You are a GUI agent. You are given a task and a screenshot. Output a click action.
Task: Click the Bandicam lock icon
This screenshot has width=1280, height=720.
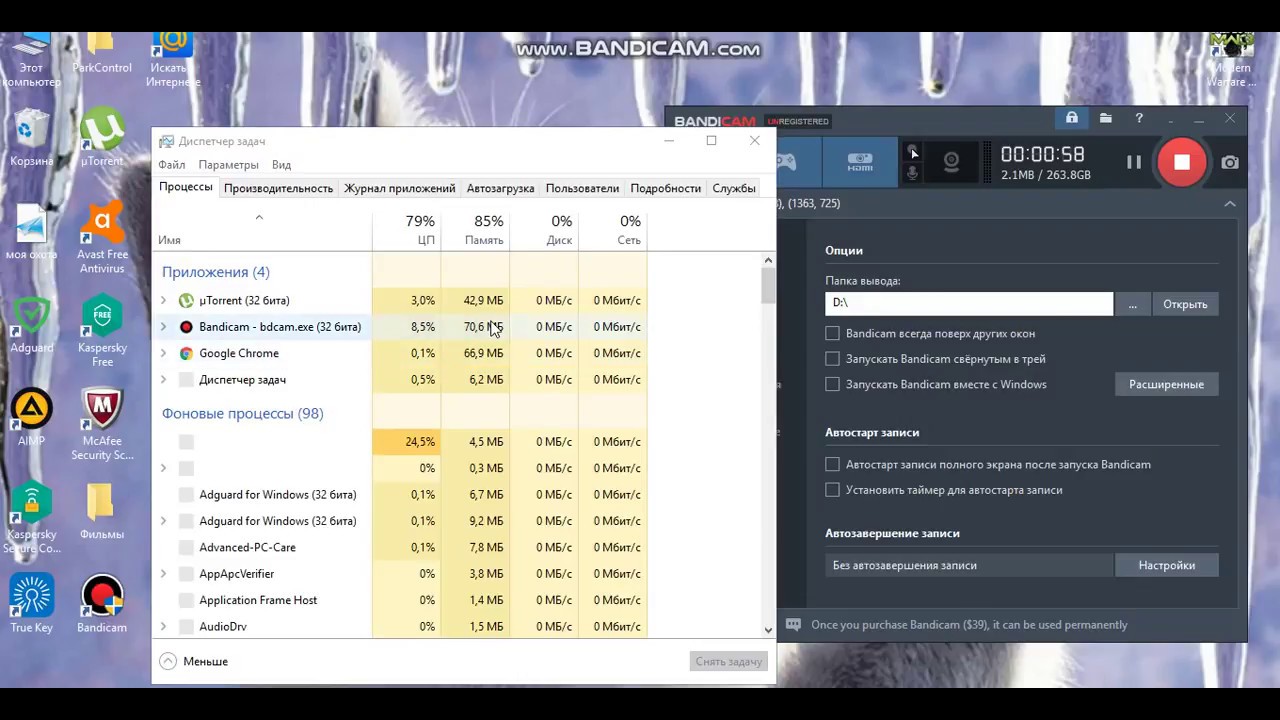(1071, 118)
